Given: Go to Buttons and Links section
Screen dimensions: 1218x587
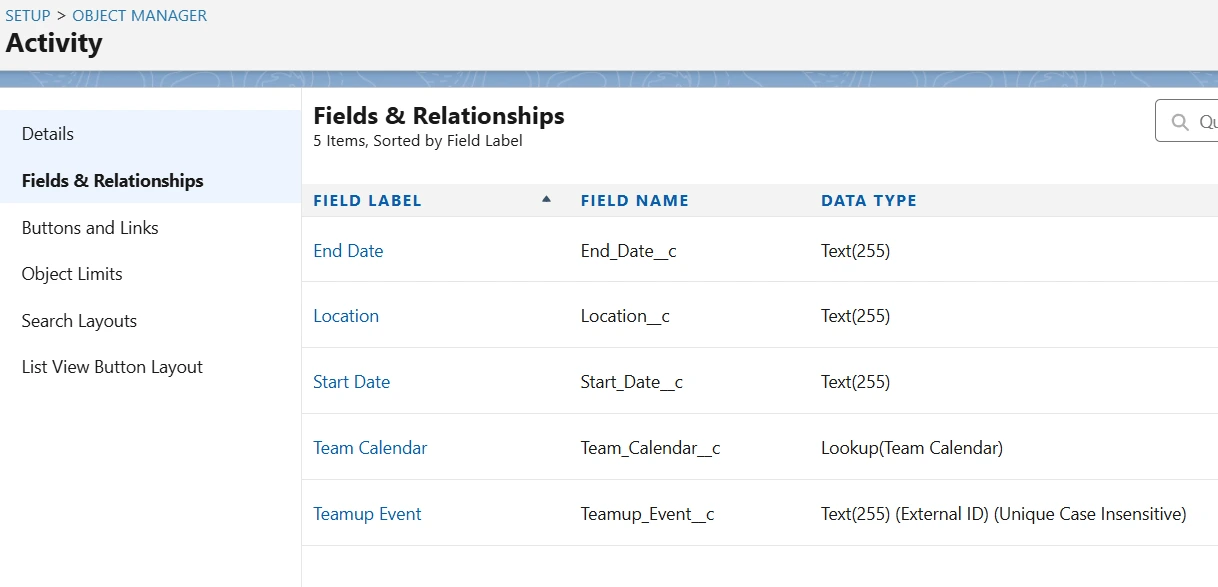Looking at the screenshot, I should (90, 228).
